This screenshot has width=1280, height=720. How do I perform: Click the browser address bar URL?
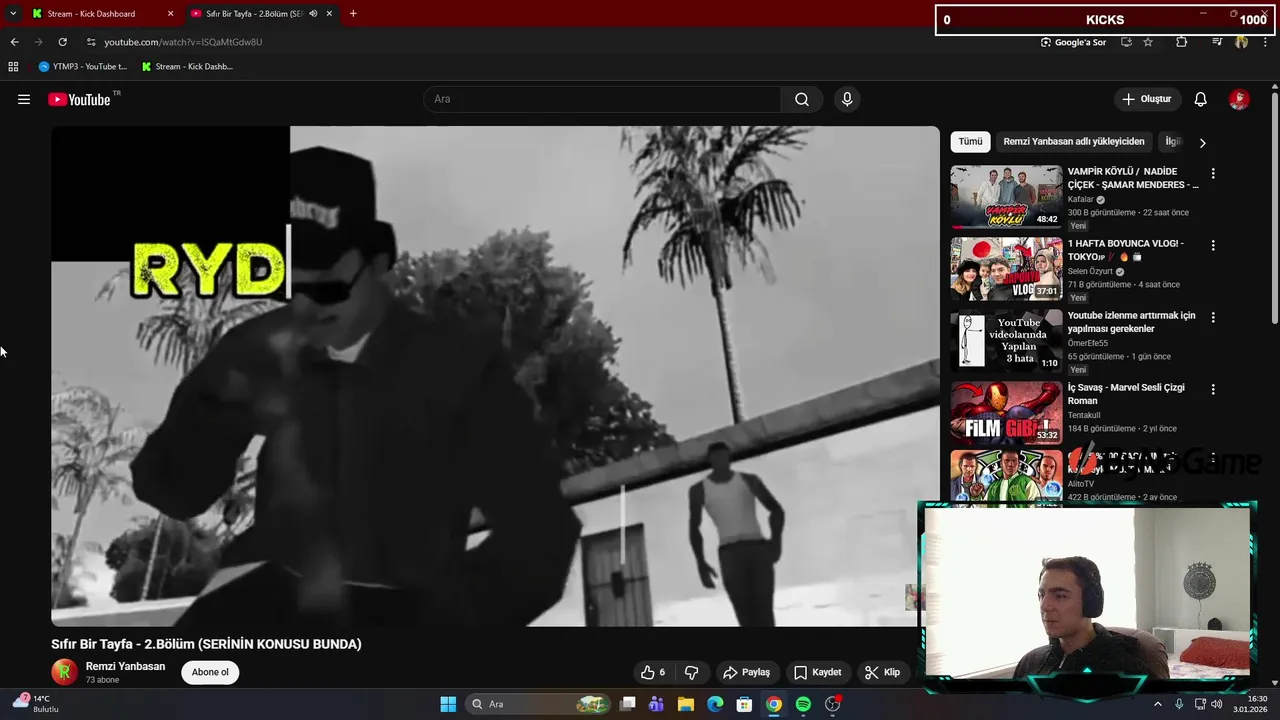click(183, 42)
